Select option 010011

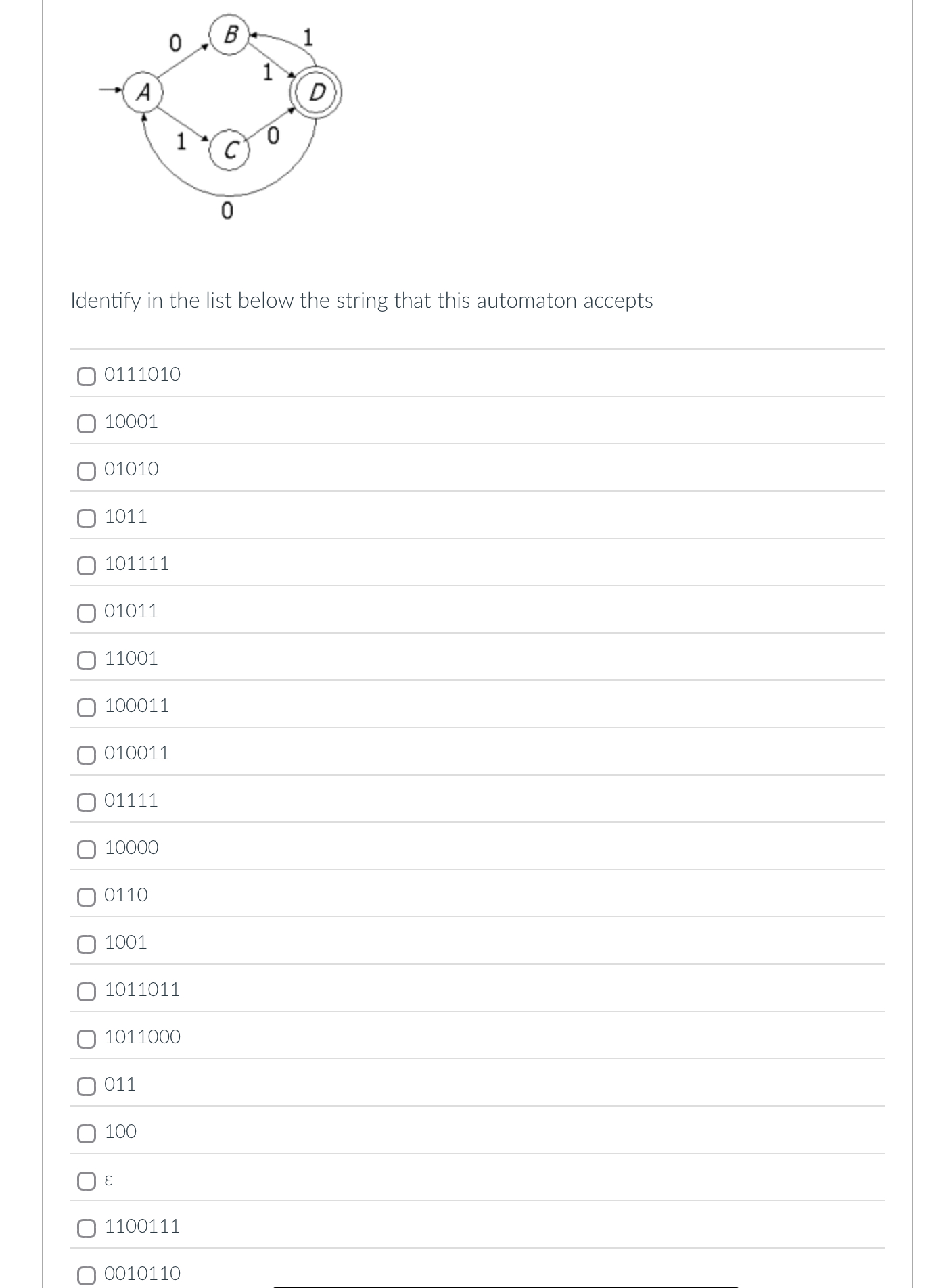[x=85, y=756]
